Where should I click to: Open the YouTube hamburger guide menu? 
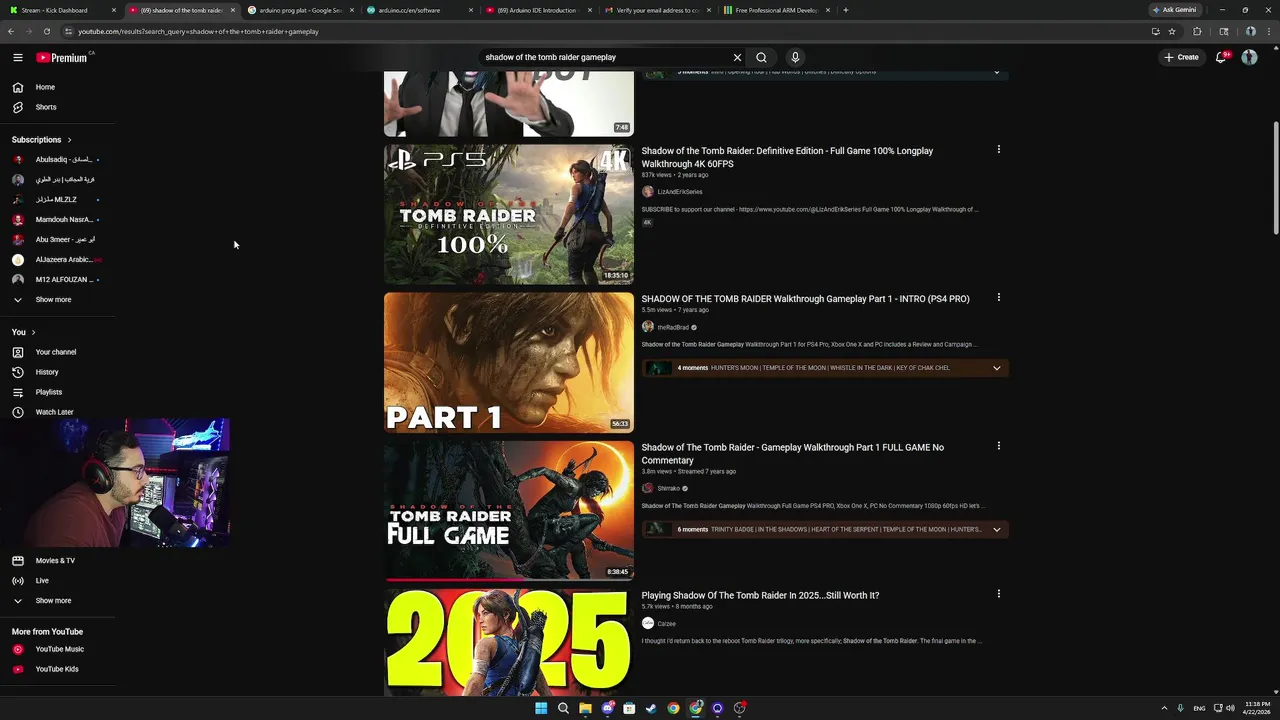[17, 58]
